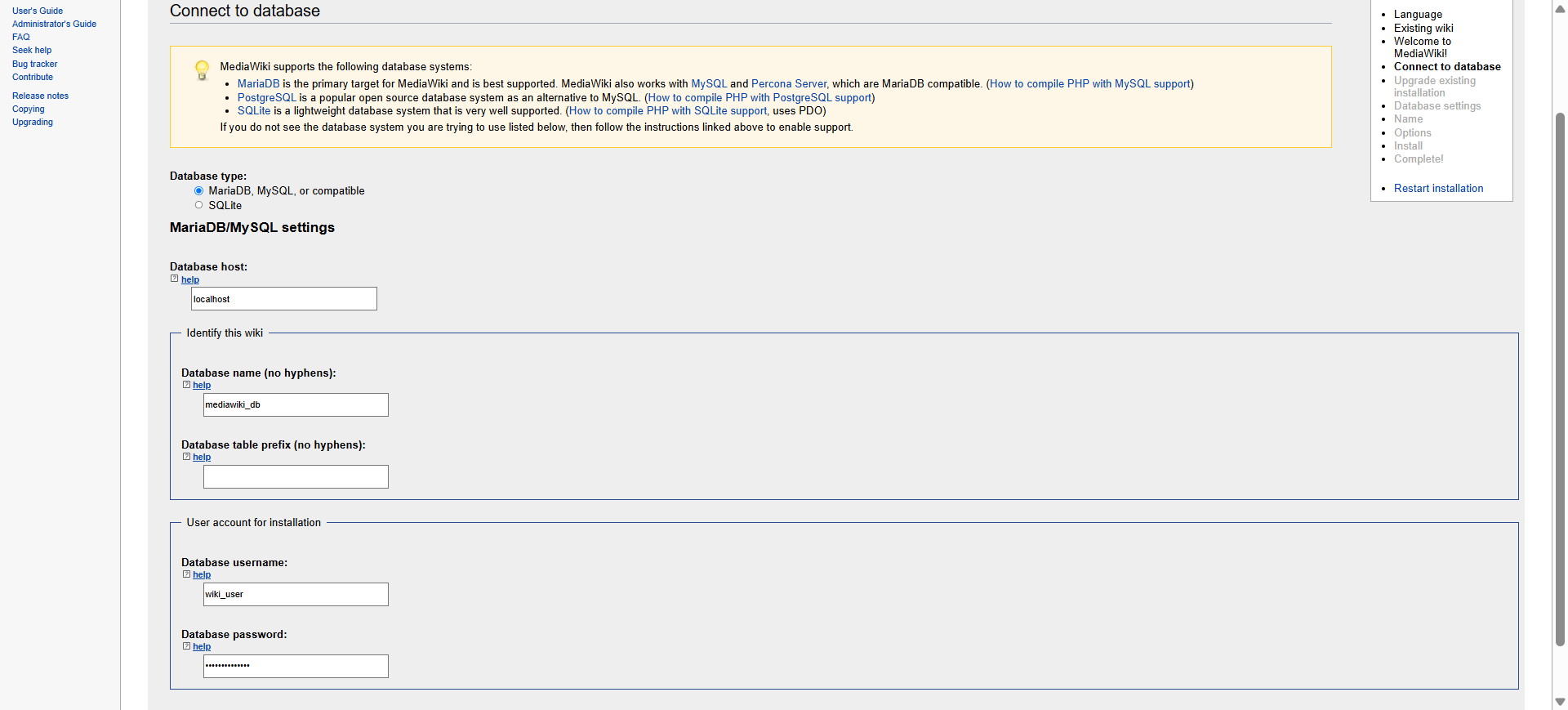The image size is (1568, 710).
Task: Open Contribute sidebar link
Action: (33, 77)
